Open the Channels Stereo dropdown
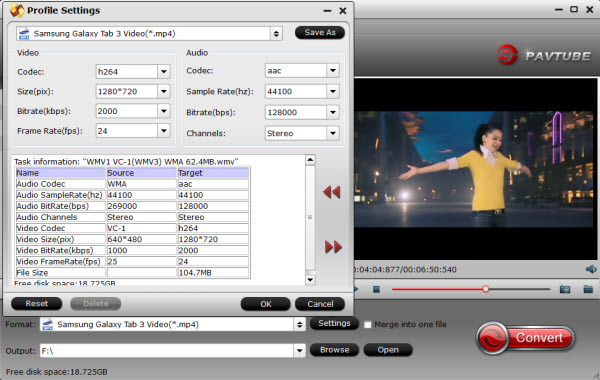 coord(333,133)
